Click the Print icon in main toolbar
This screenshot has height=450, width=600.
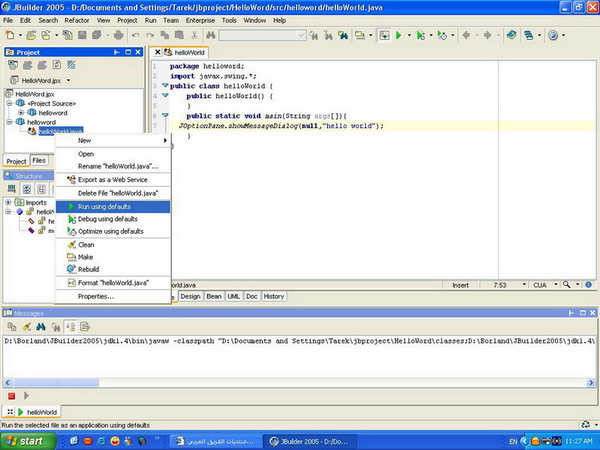(119, 36)
